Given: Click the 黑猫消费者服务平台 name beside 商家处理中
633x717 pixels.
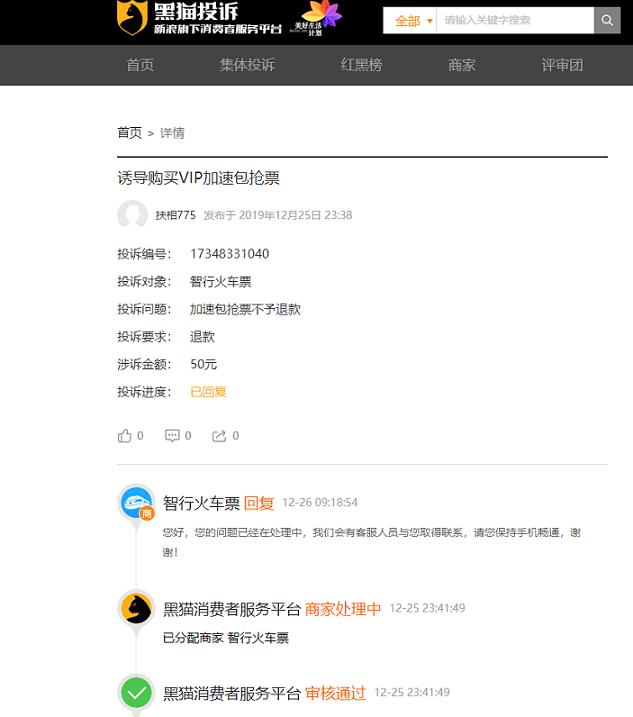Looking at the screenshot, I should pos(232,609).
